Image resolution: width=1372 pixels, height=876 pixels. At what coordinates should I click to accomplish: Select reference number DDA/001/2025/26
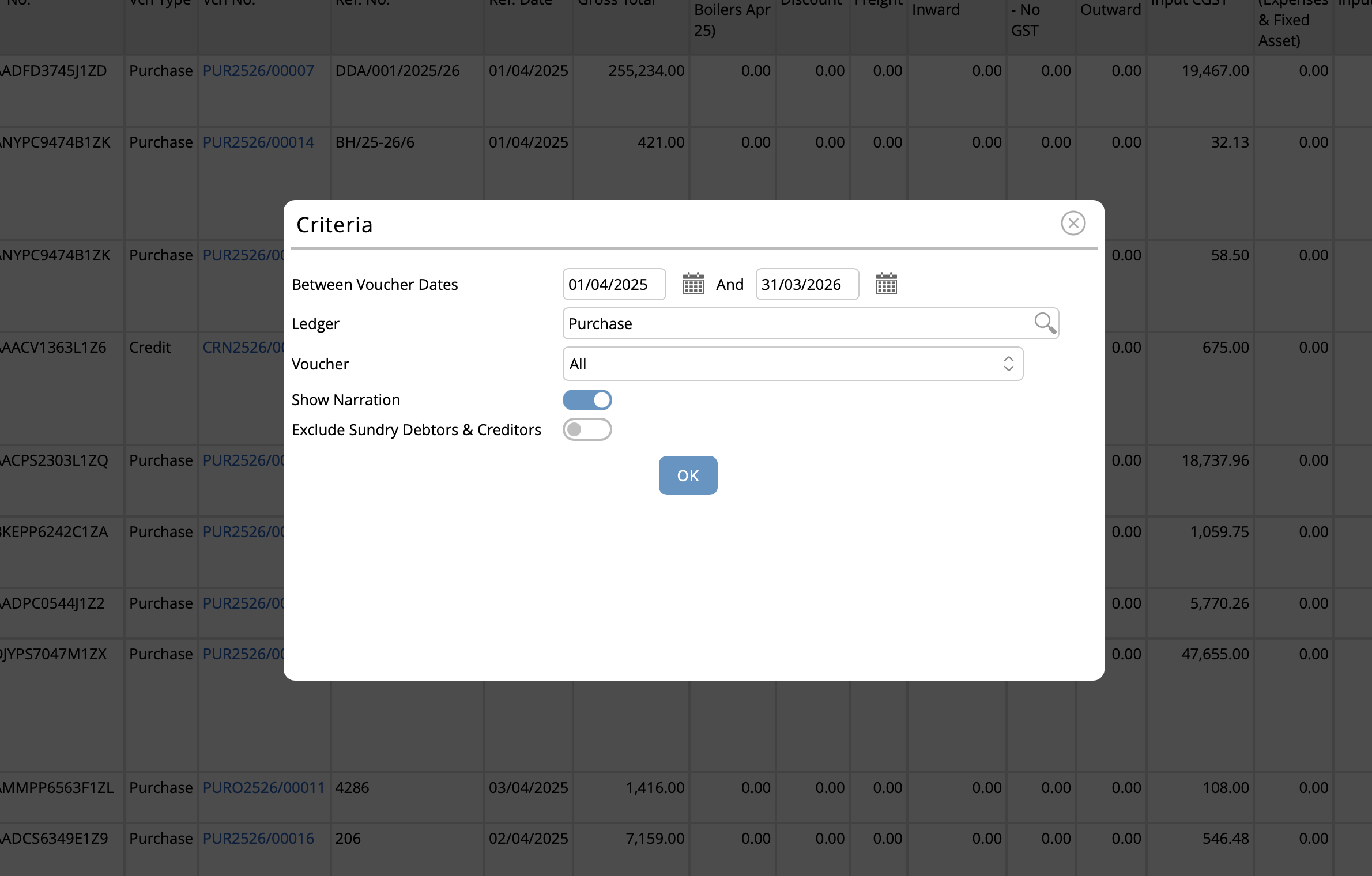[x=397, y=71]
